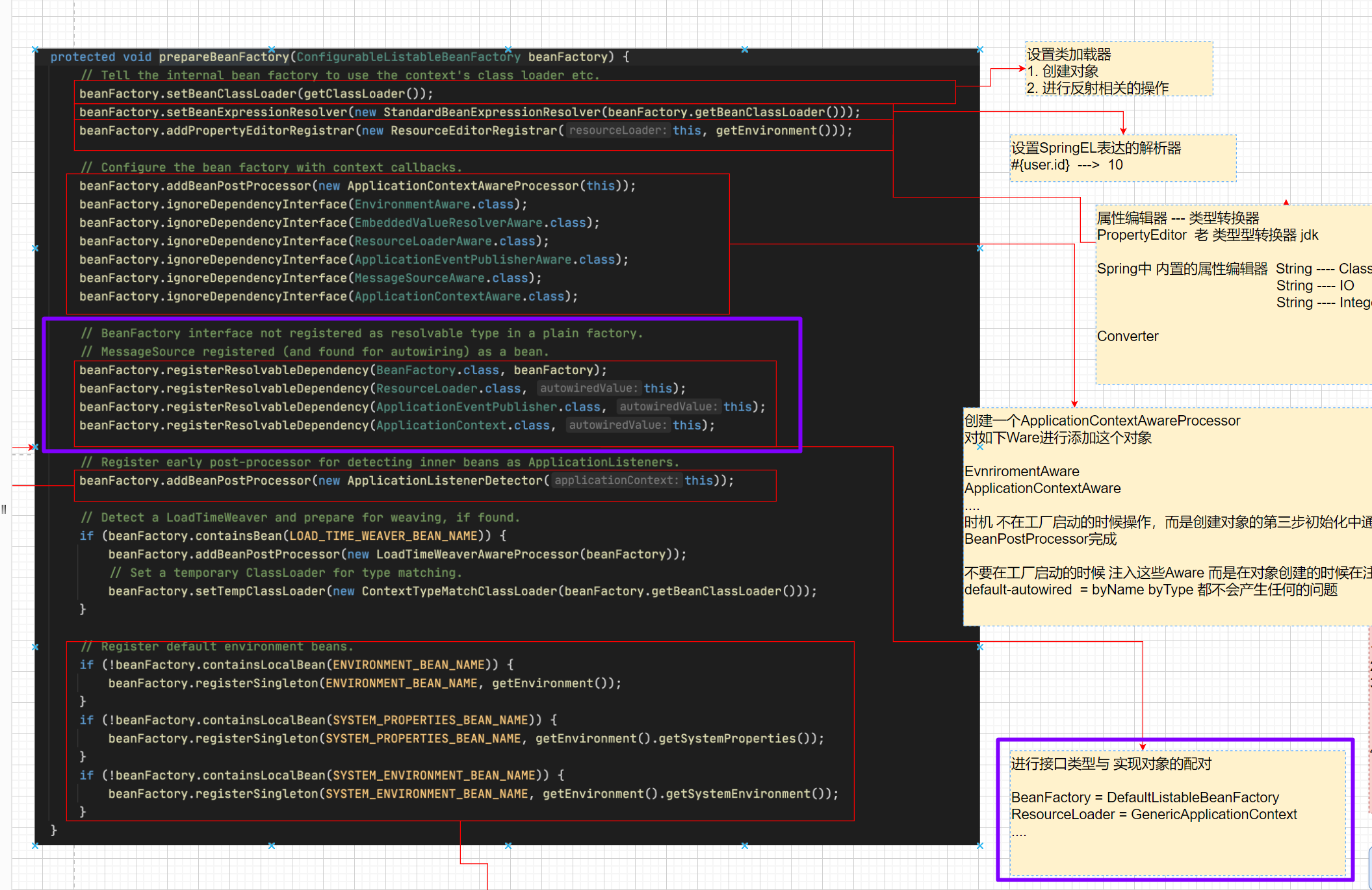The height and width of the screenshot is (890, 1372).
Task: Select the text '对如下Ware进行添加这个对象'
Action: click(x=1057, y=438)
